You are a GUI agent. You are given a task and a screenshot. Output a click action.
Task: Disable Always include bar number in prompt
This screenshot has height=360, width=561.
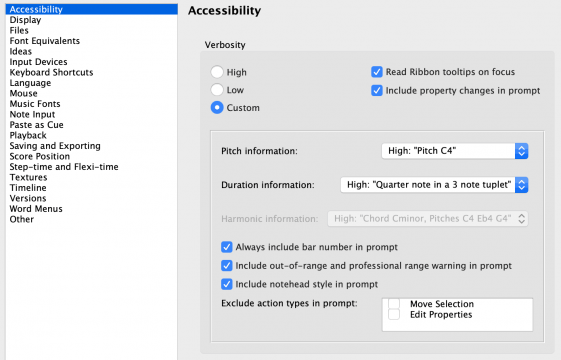click(x=226, y=247)
